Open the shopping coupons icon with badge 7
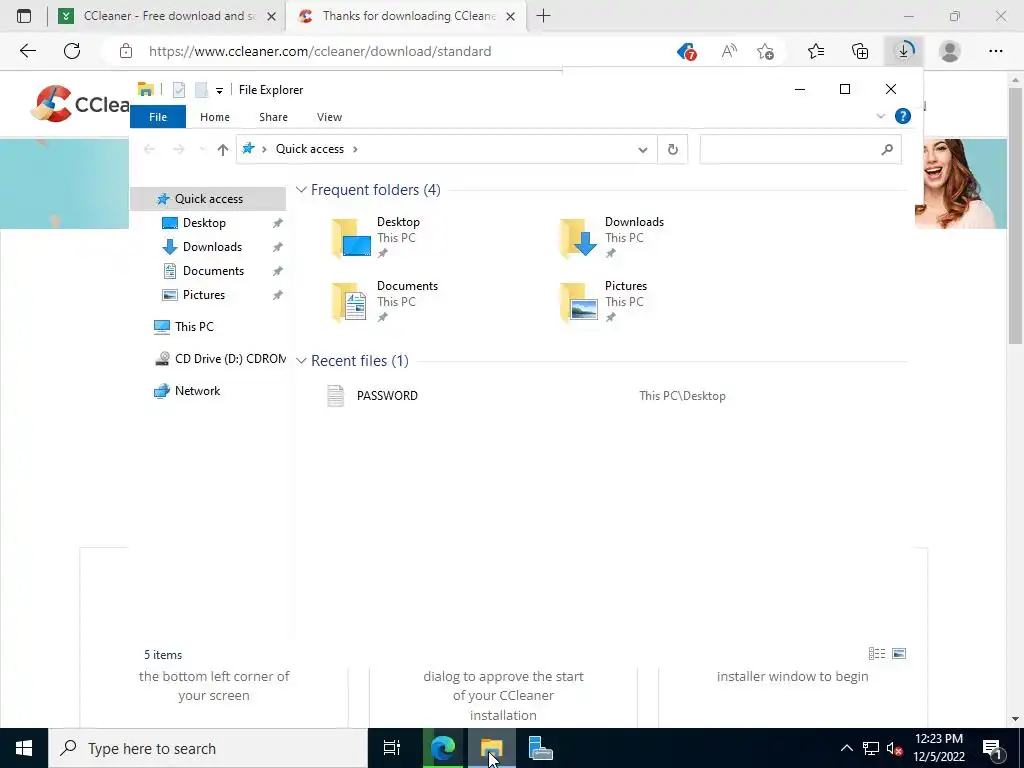Image resolution: width=1024 pixels, height=768 pixels. point(686,51)
